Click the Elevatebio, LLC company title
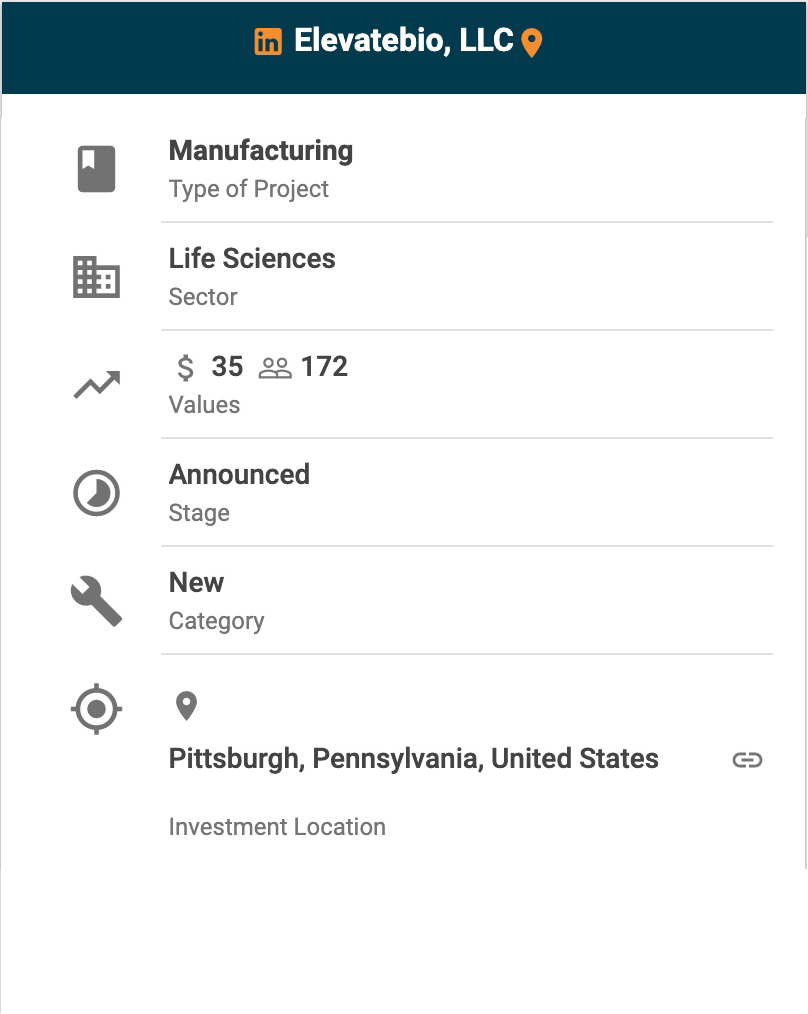This screenshot has height=1014, width=808. tap(403, 41)
